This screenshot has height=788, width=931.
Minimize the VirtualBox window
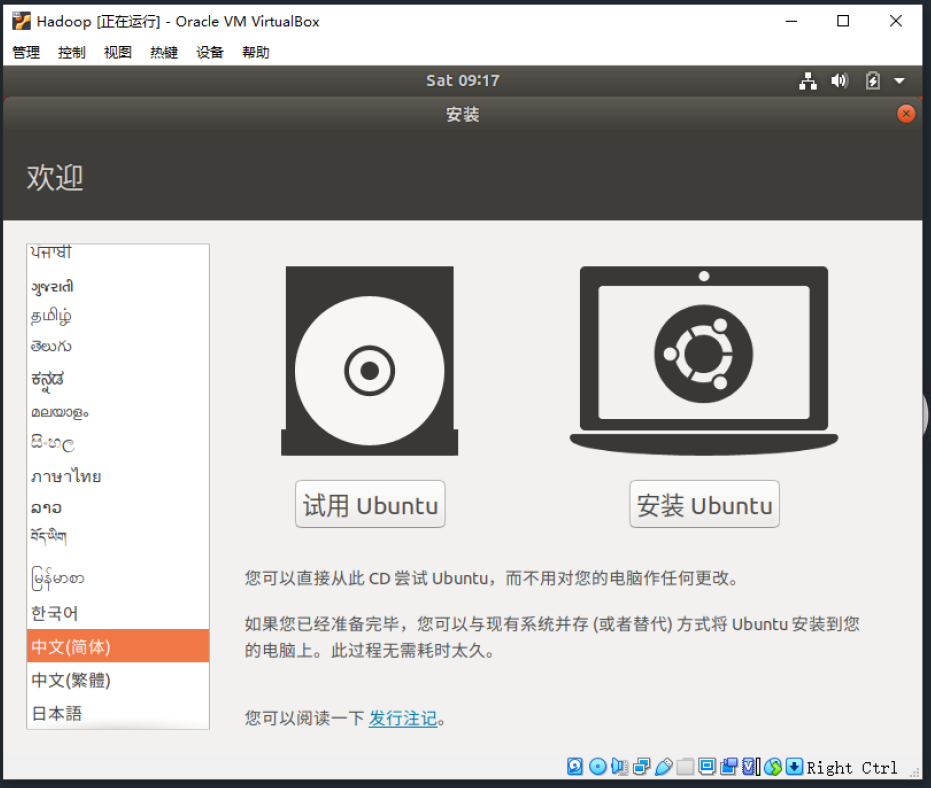coord(791,21)
